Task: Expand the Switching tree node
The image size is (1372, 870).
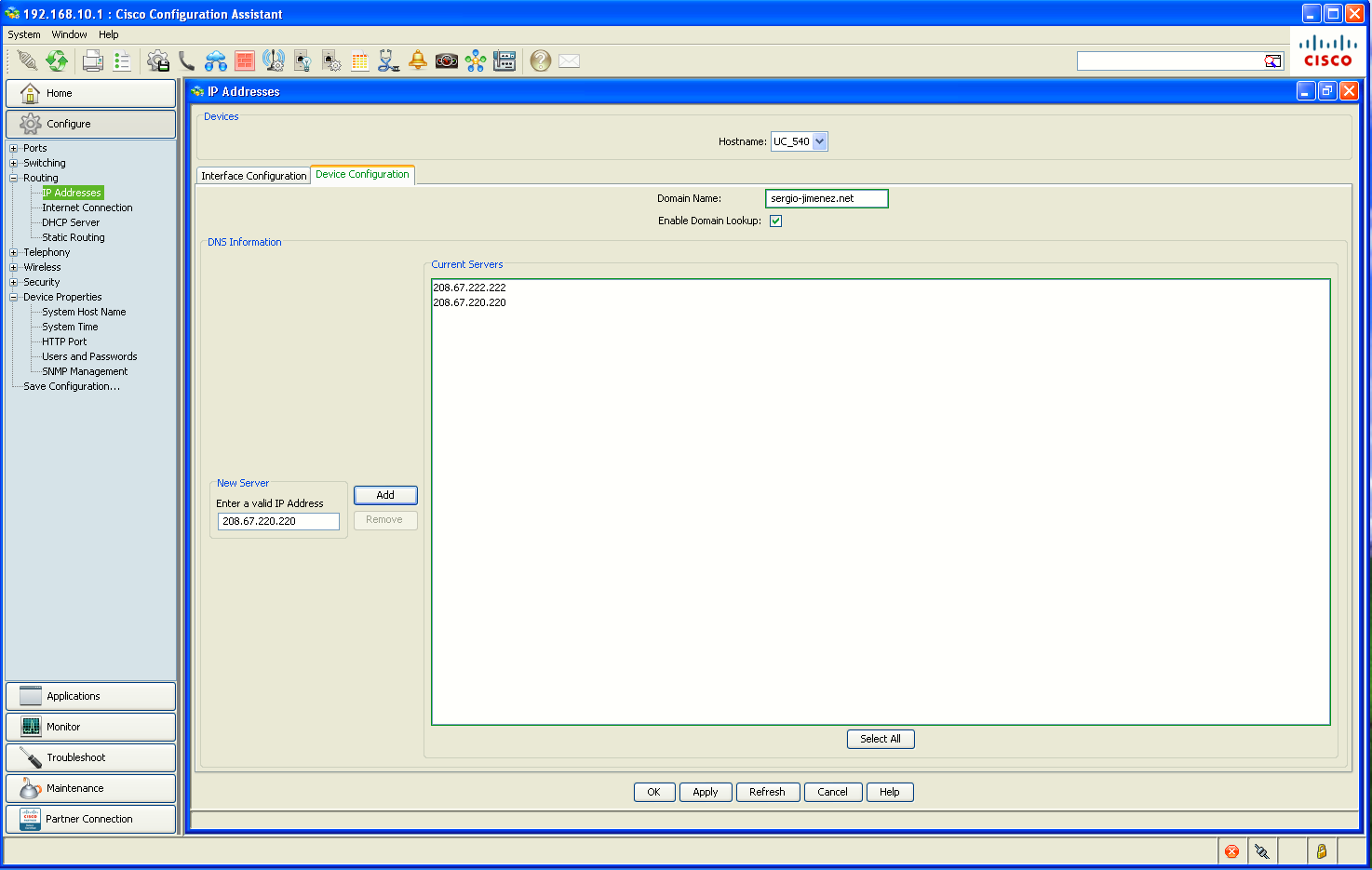Action: pos(14,163)
